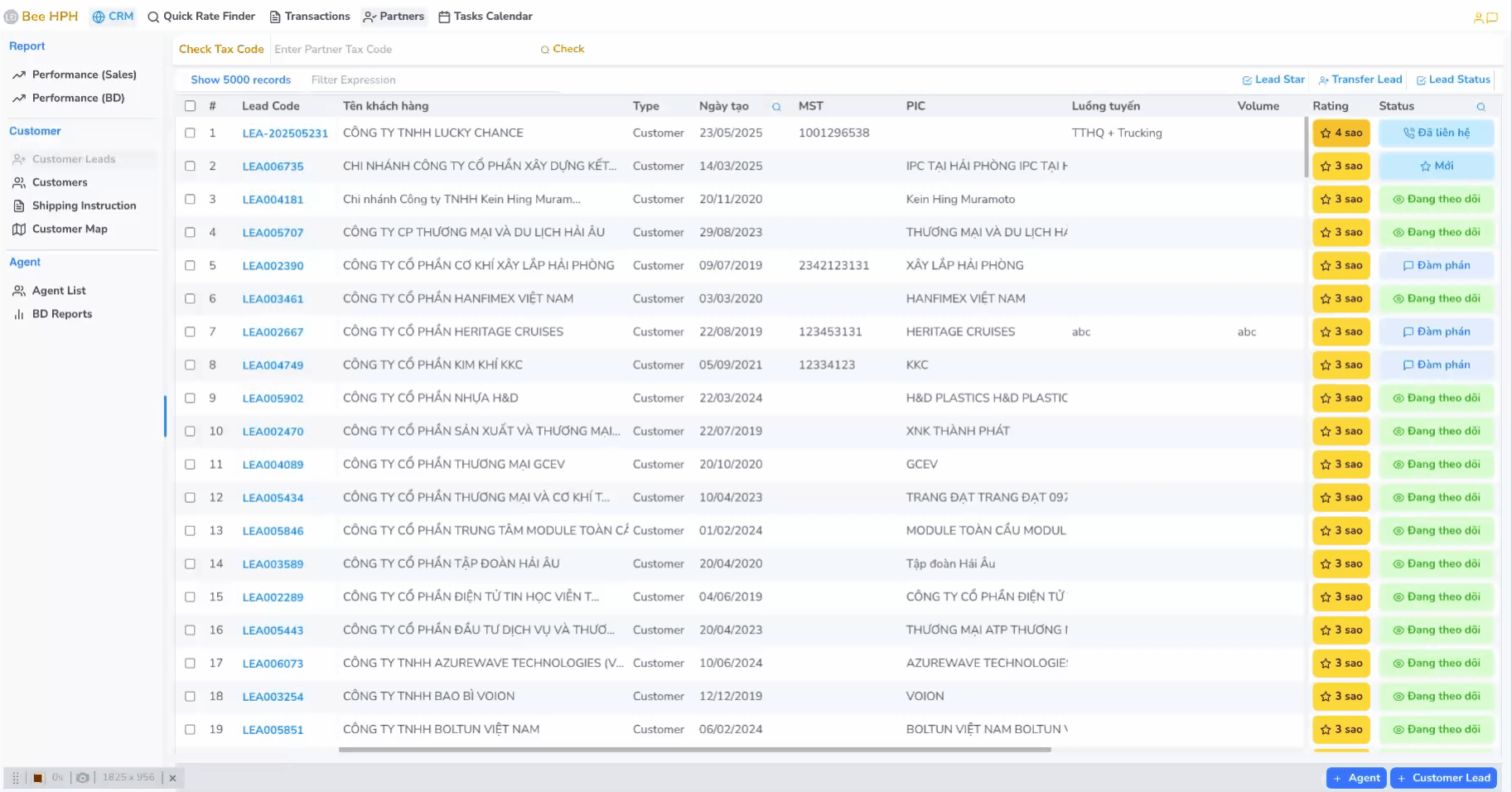Switch to Transactions tab
The height and width of the screenshot is (792, 1512).
click(310, 17)
